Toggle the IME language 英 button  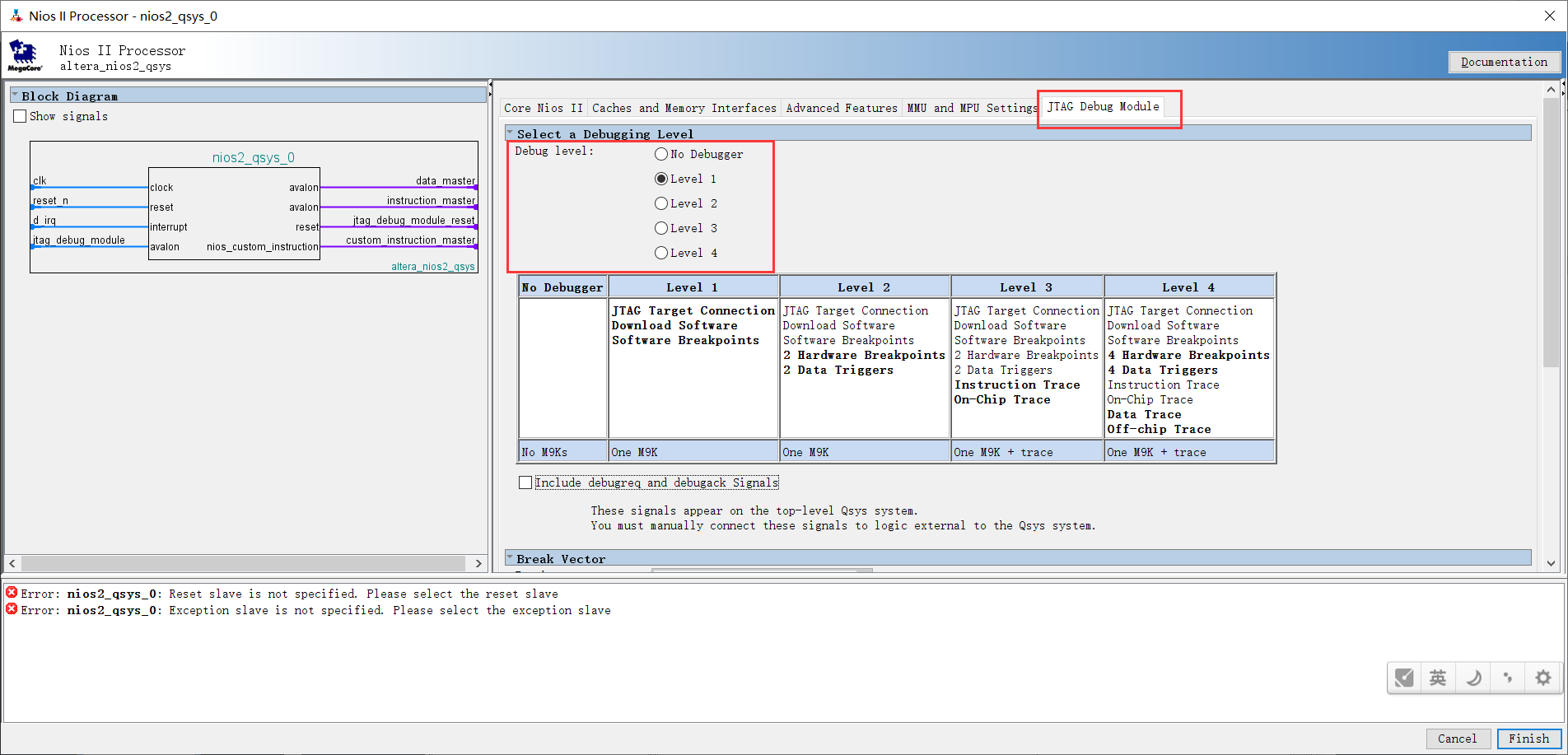[x=1438, y=678]
